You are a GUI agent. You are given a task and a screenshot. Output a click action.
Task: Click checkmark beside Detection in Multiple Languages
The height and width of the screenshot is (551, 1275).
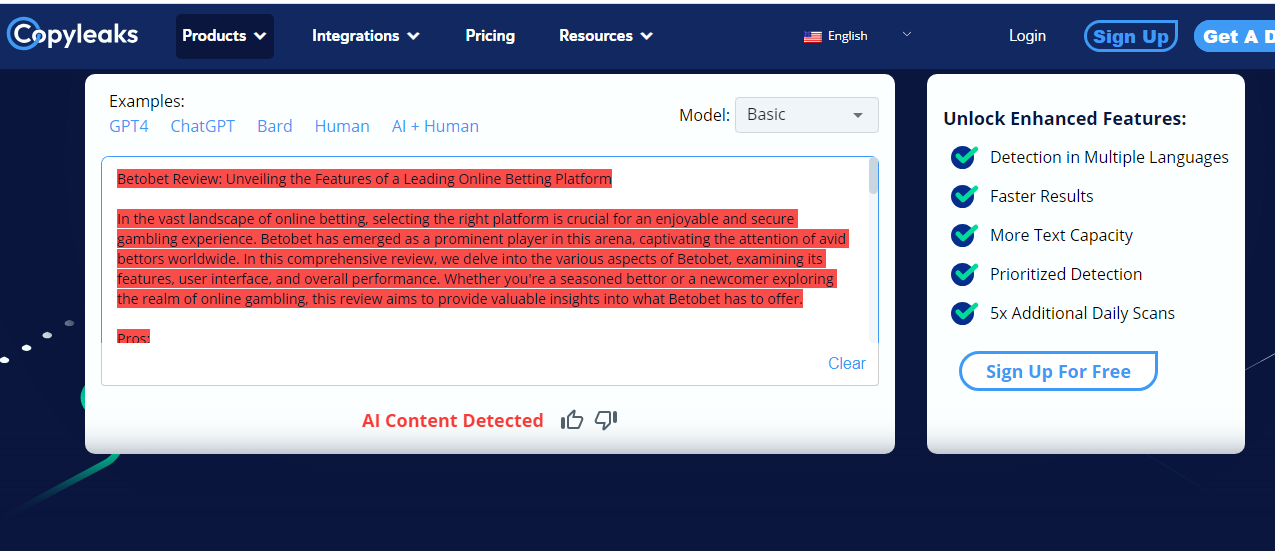[964, 157]
